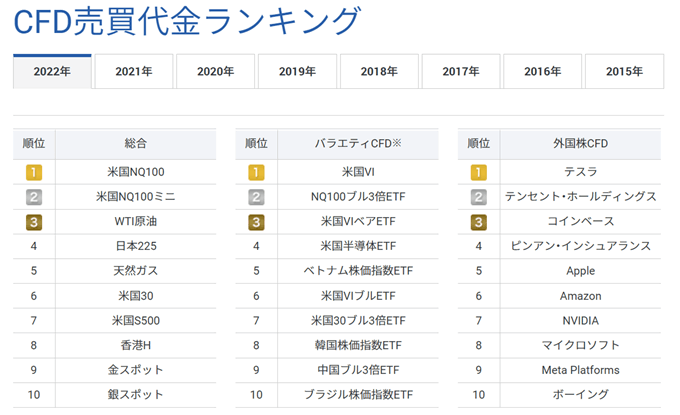Select the マイクロソフト entry

[x=581, y=346]
